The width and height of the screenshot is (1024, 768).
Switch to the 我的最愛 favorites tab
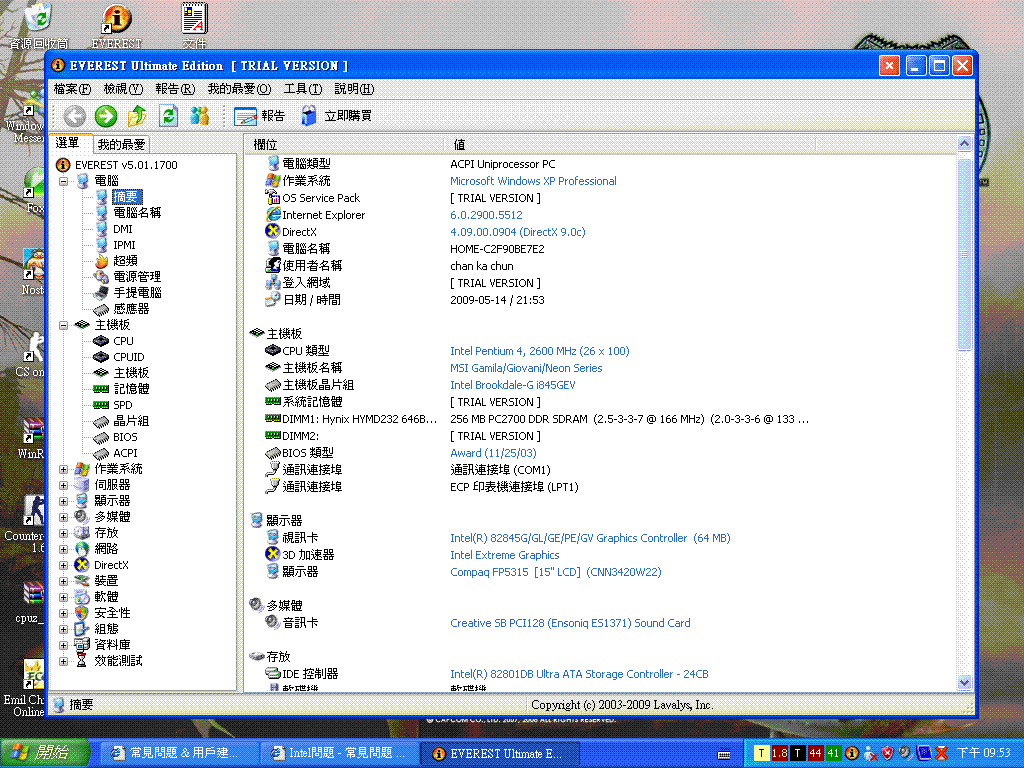[x=122, y=145]
